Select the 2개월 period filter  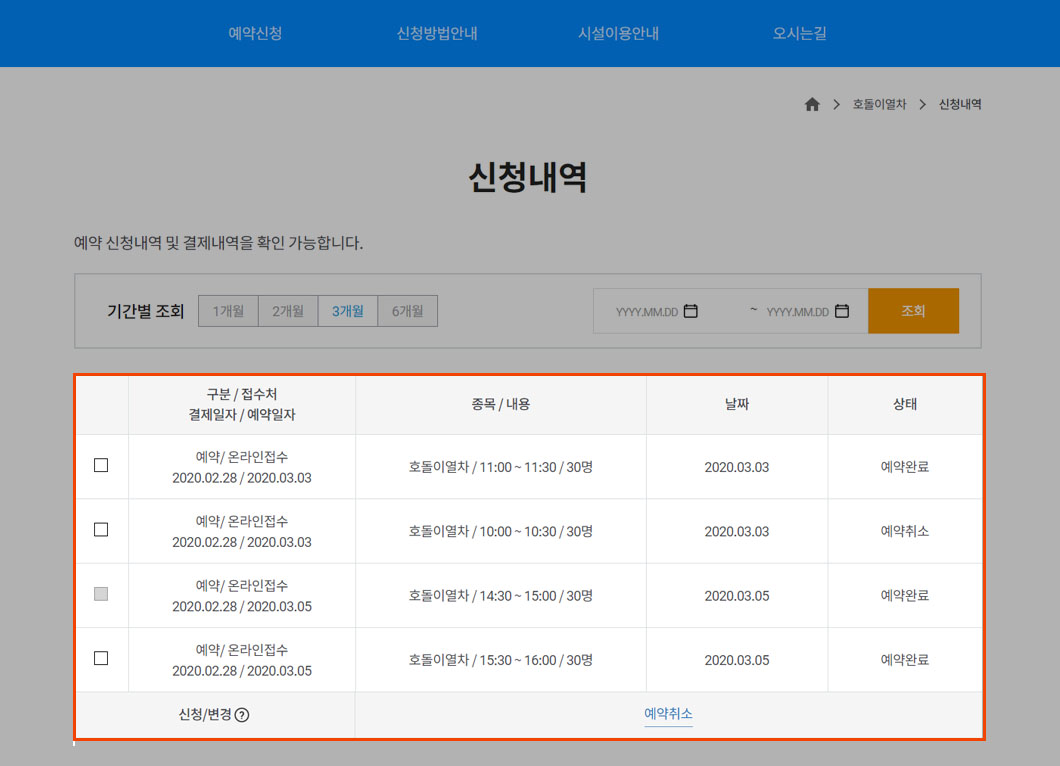(x=288, y=311)
